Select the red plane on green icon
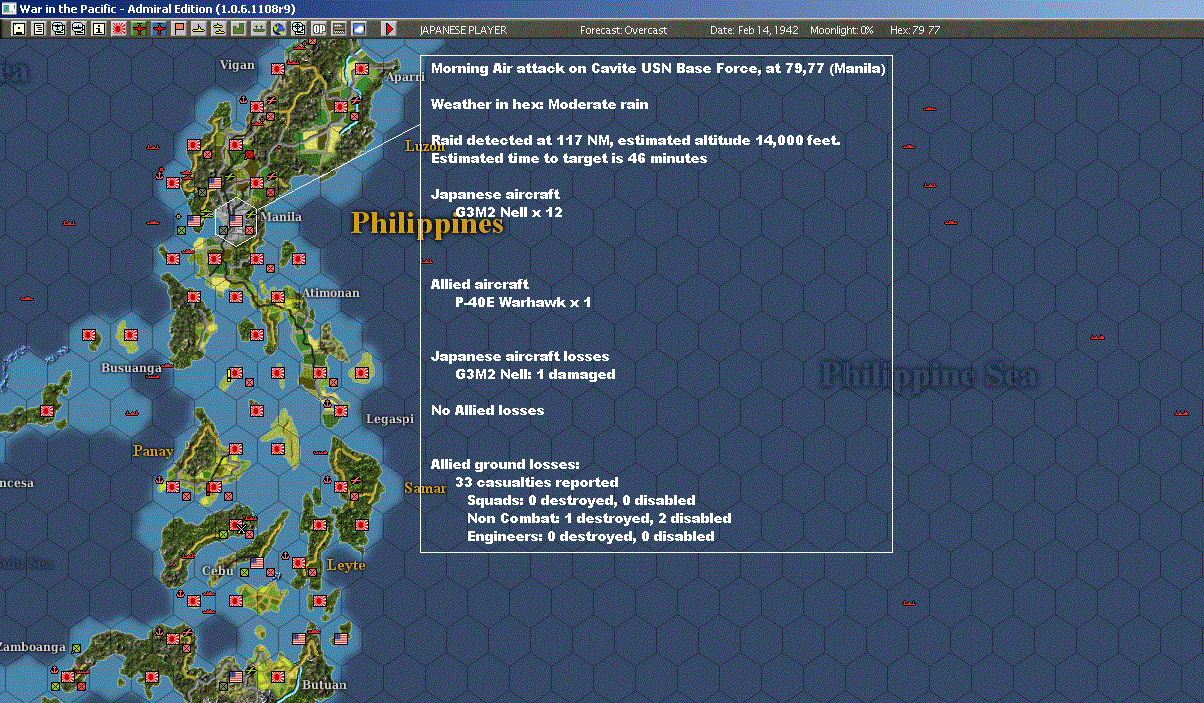The height and width of the screenshot is (703, 1204). (138, 29)
